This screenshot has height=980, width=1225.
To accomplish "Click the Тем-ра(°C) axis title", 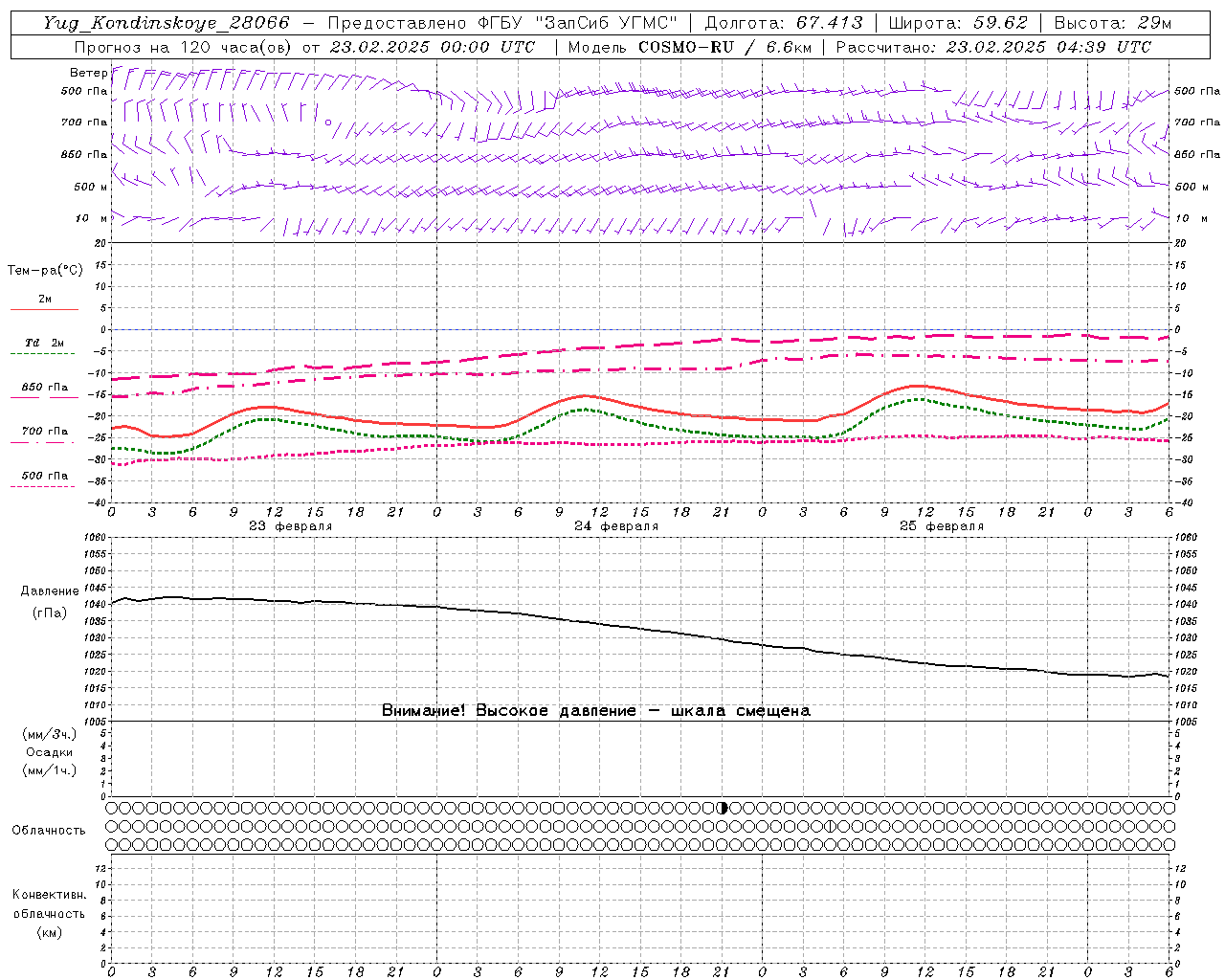I will 45,270.
